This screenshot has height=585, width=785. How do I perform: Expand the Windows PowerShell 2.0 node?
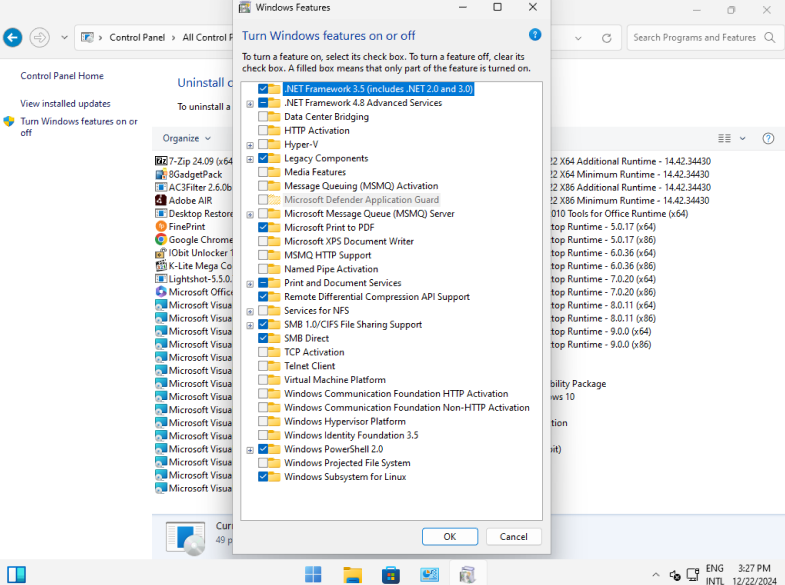pos(250,450)
